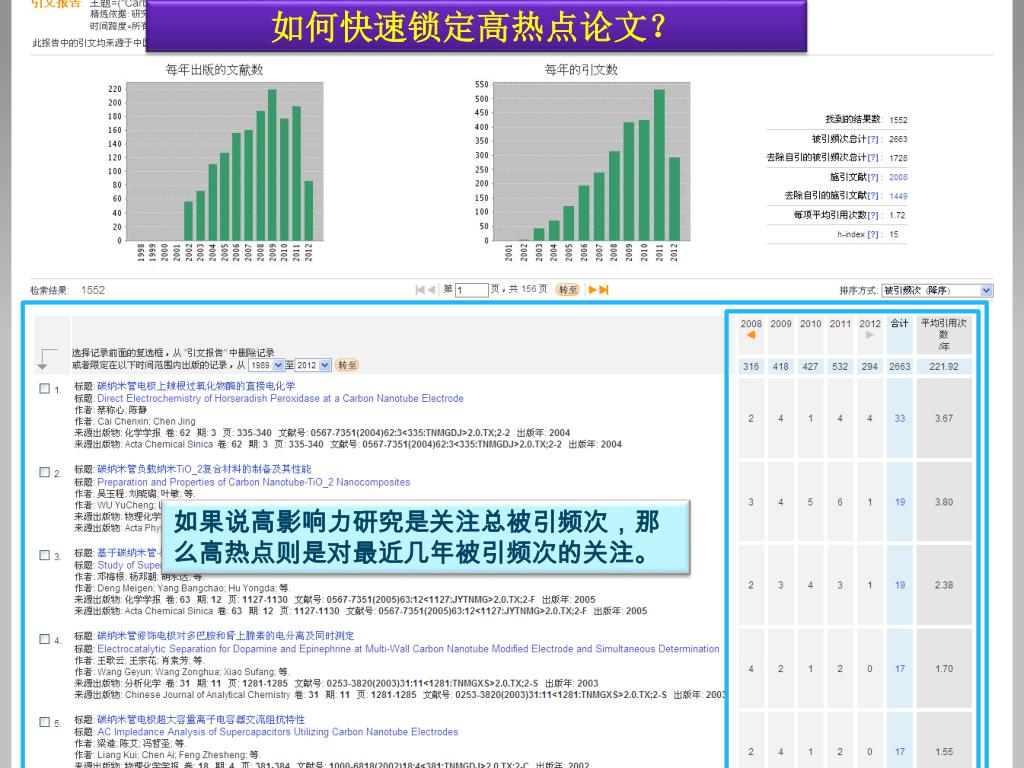Open help [?] beside 去除自引的施引文献

click(x=873, y=196)
